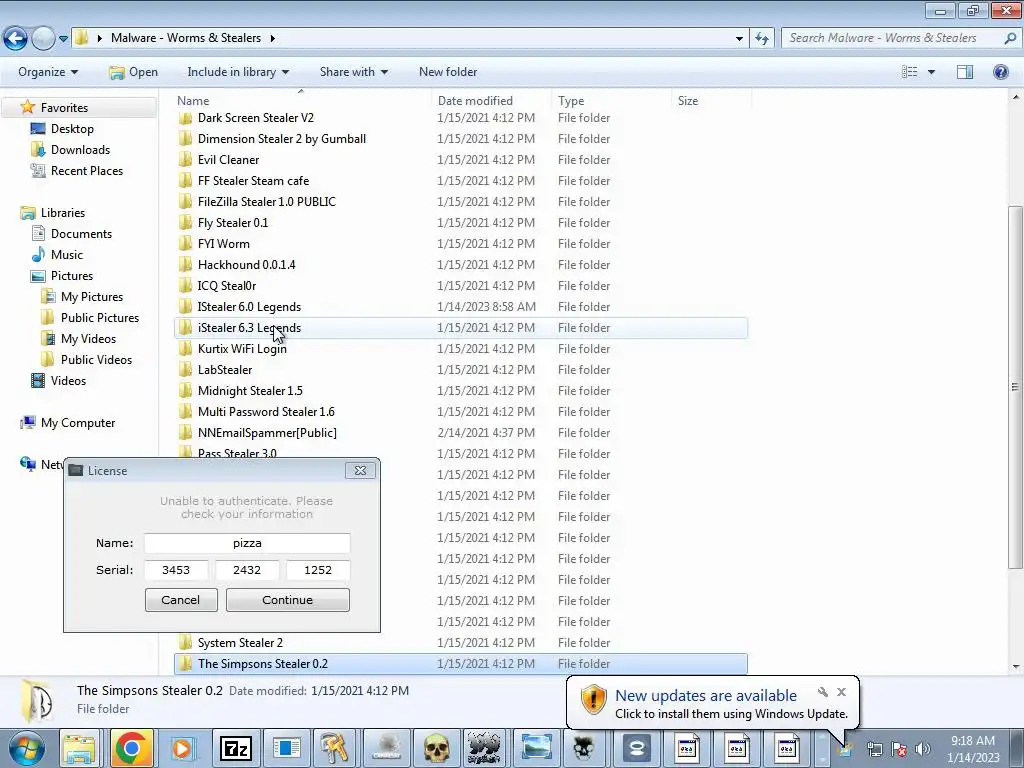Viewport: 1024px width, 768px height.
Task: Click the serial field containing 2432
Action: [x=247, y=570]
